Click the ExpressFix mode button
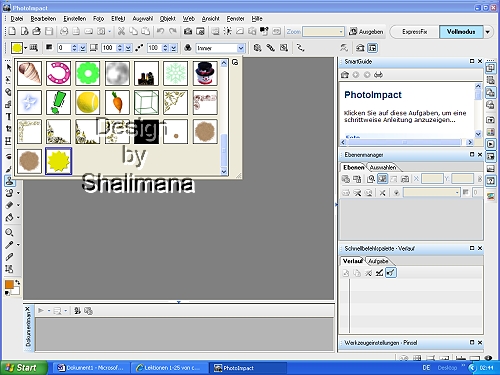This screenshot has width=500, height=375. (414, 32)
